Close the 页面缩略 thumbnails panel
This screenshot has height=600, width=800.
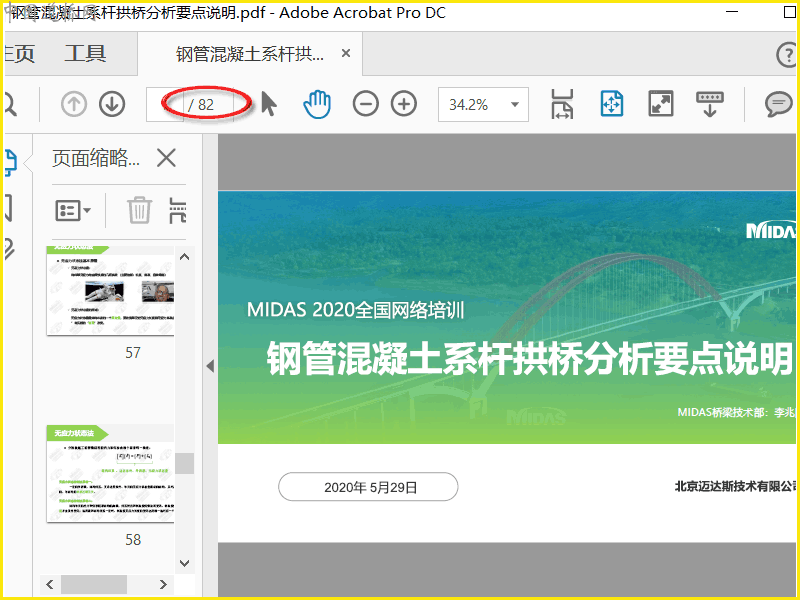pos(167,158)
